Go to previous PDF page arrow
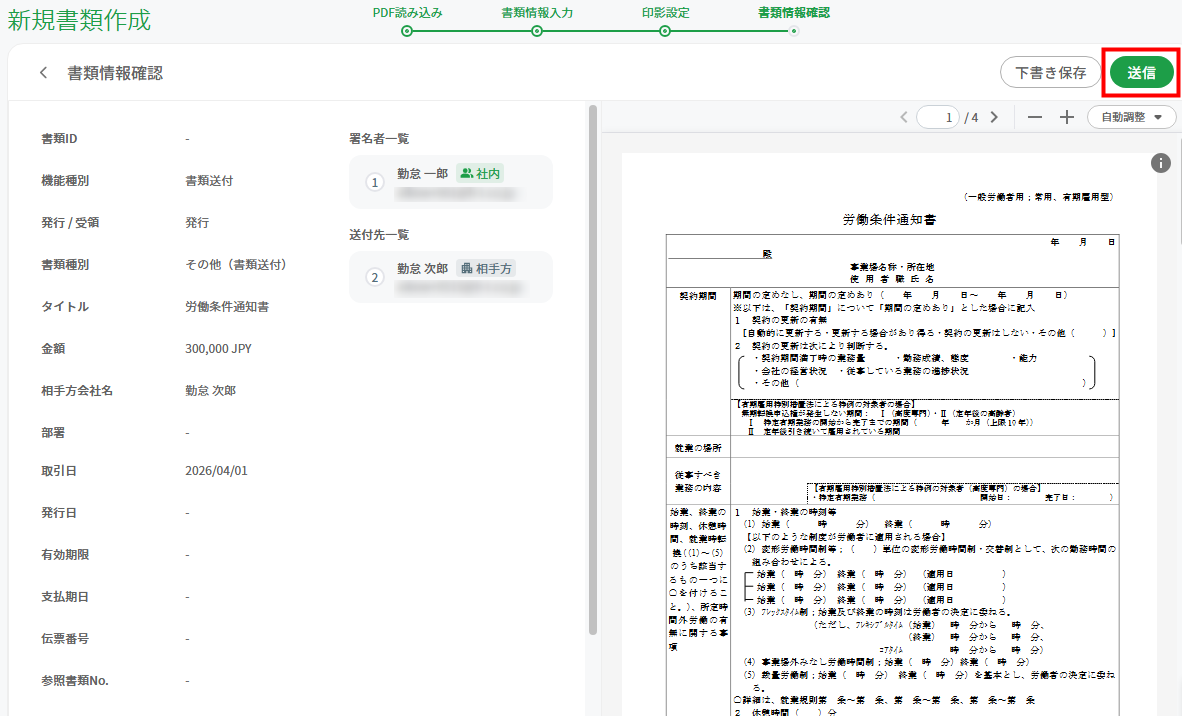This screenshot has height=716, width=1182. (x=904, y=117)
